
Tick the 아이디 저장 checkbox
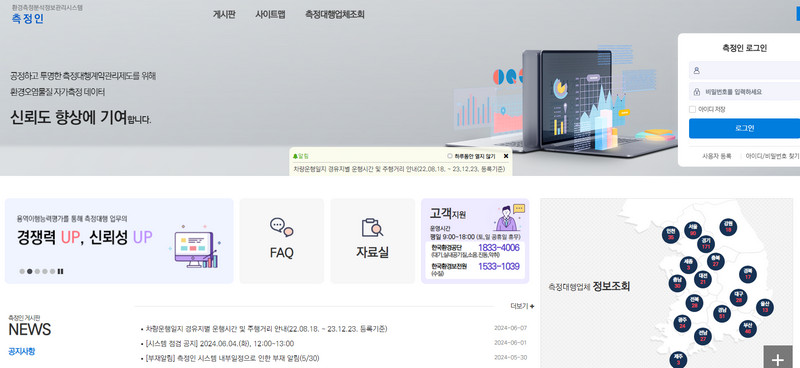tap(692, 109)
